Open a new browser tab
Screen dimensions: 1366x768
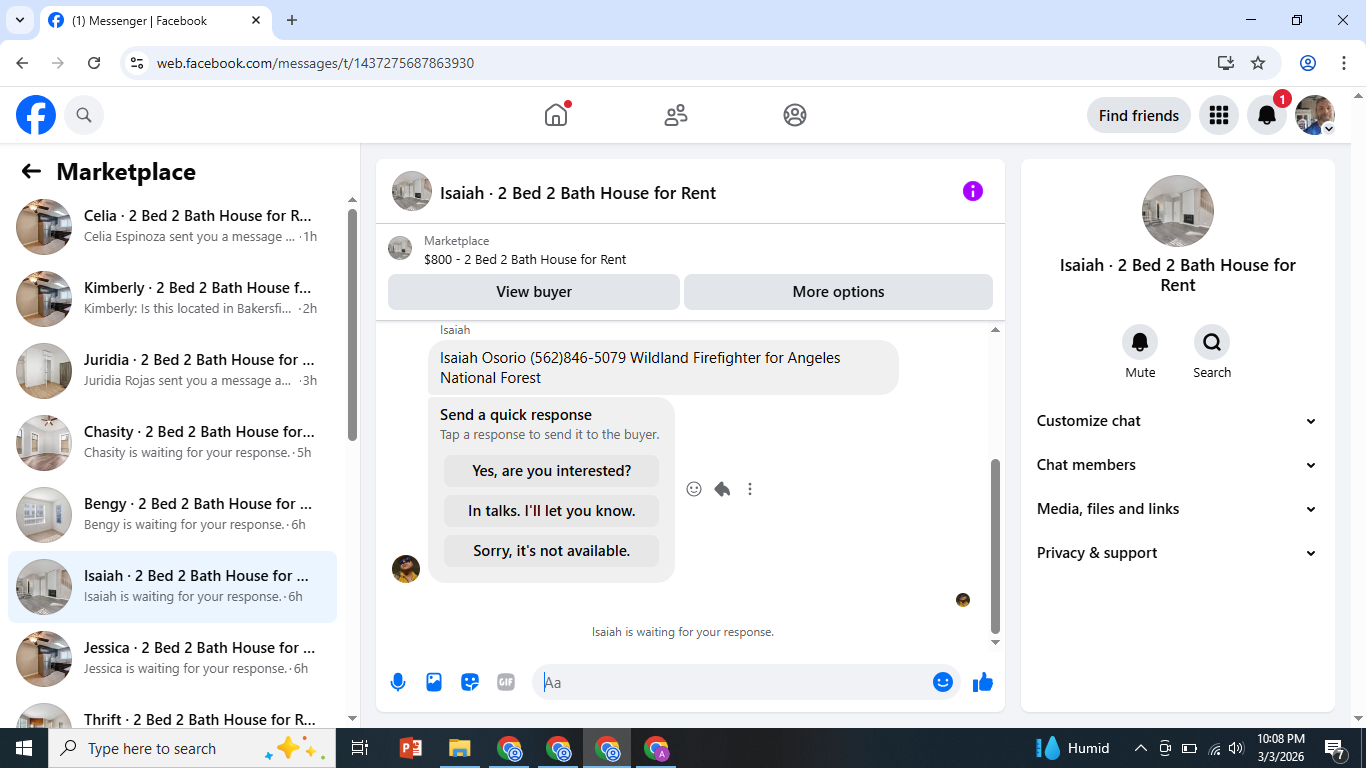click(x=292, y=20)
